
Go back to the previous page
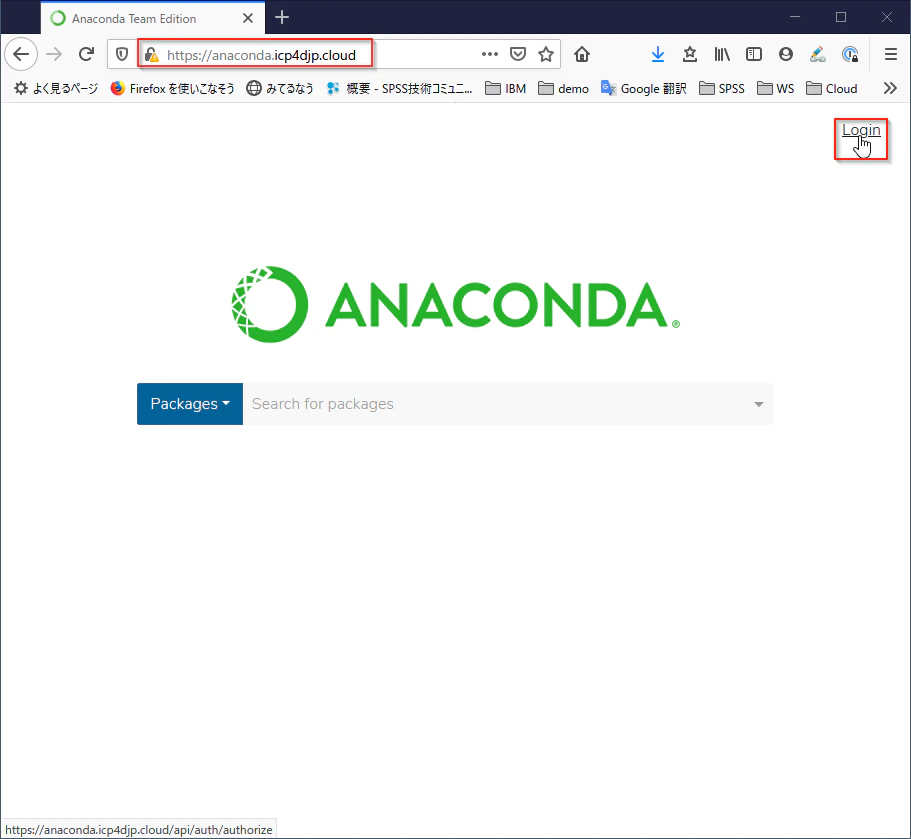click(x=21, y=55)
